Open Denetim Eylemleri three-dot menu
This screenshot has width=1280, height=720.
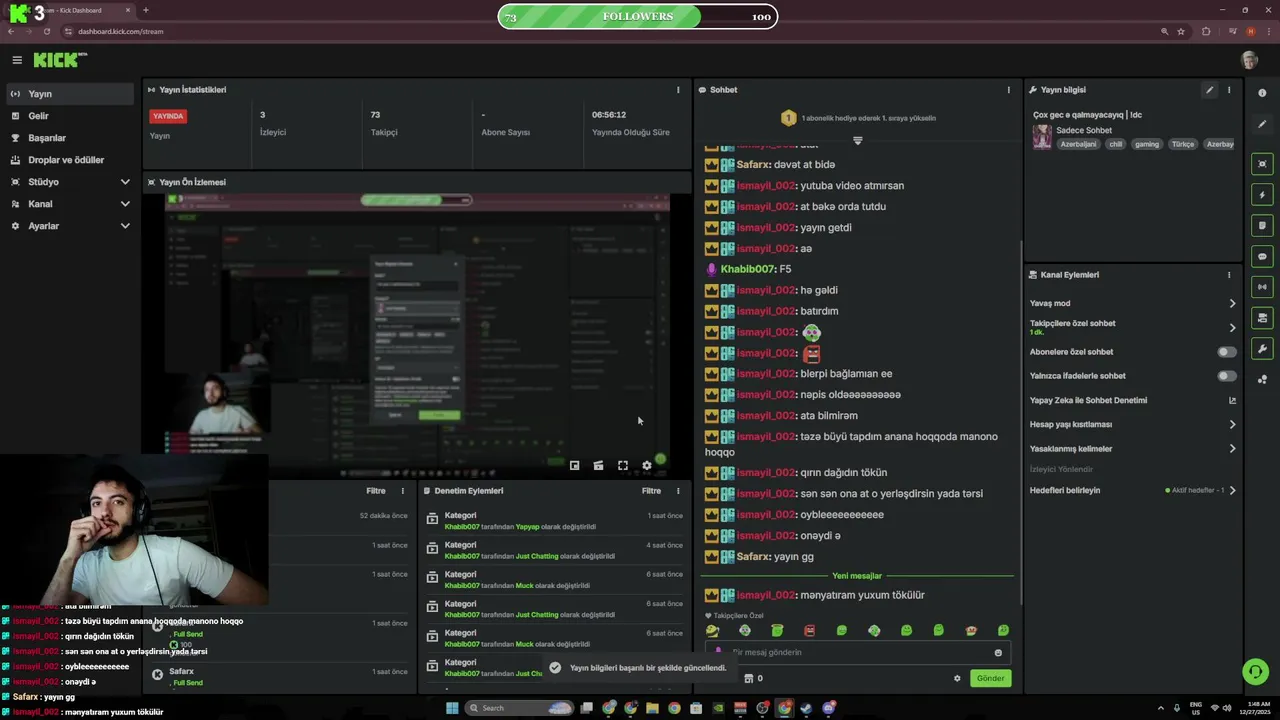[678, 491]
